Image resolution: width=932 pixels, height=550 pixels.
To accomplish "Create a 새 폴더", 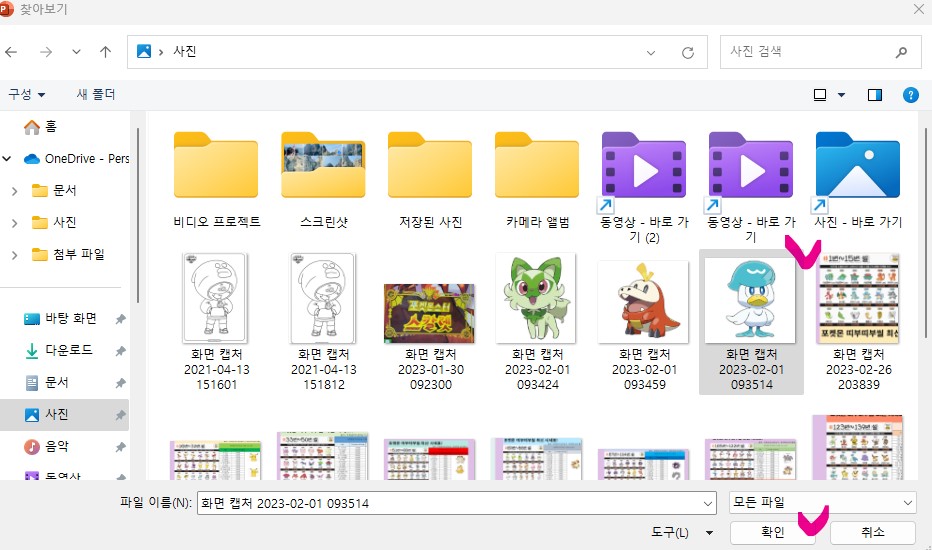I will click(x=96, y=95).
